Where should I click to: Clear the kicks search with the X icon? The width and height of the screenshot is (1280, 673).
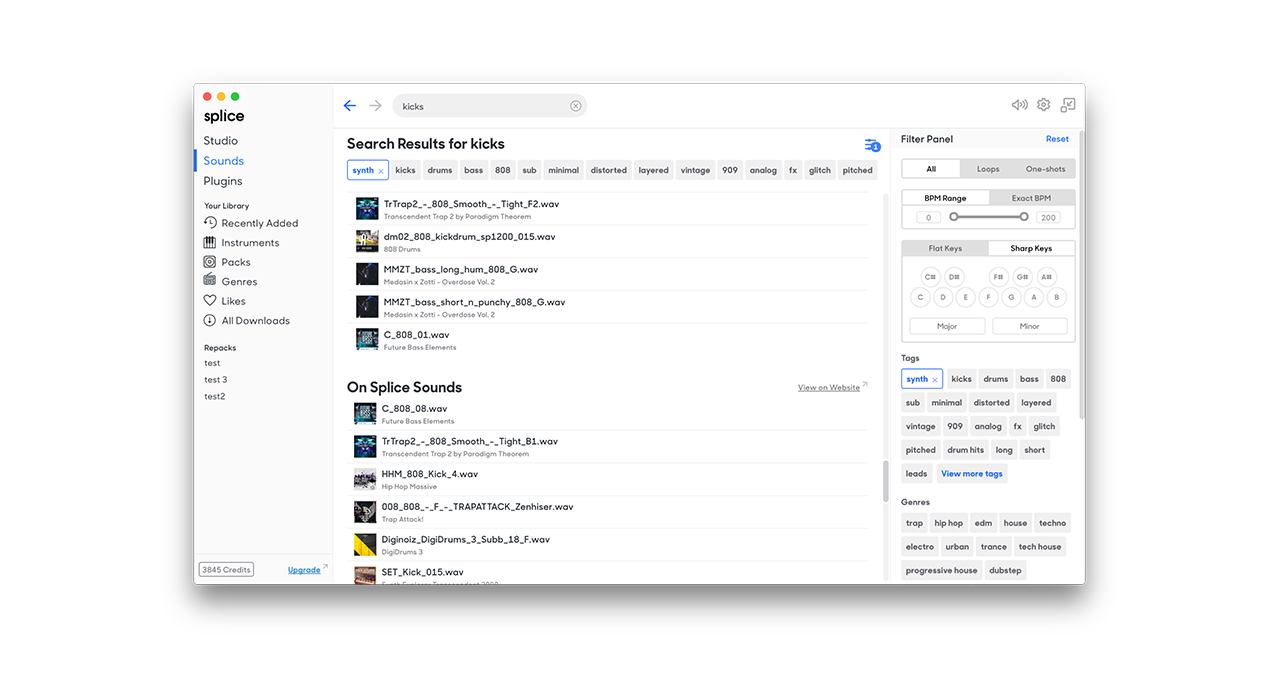click(x=575, y=106)
